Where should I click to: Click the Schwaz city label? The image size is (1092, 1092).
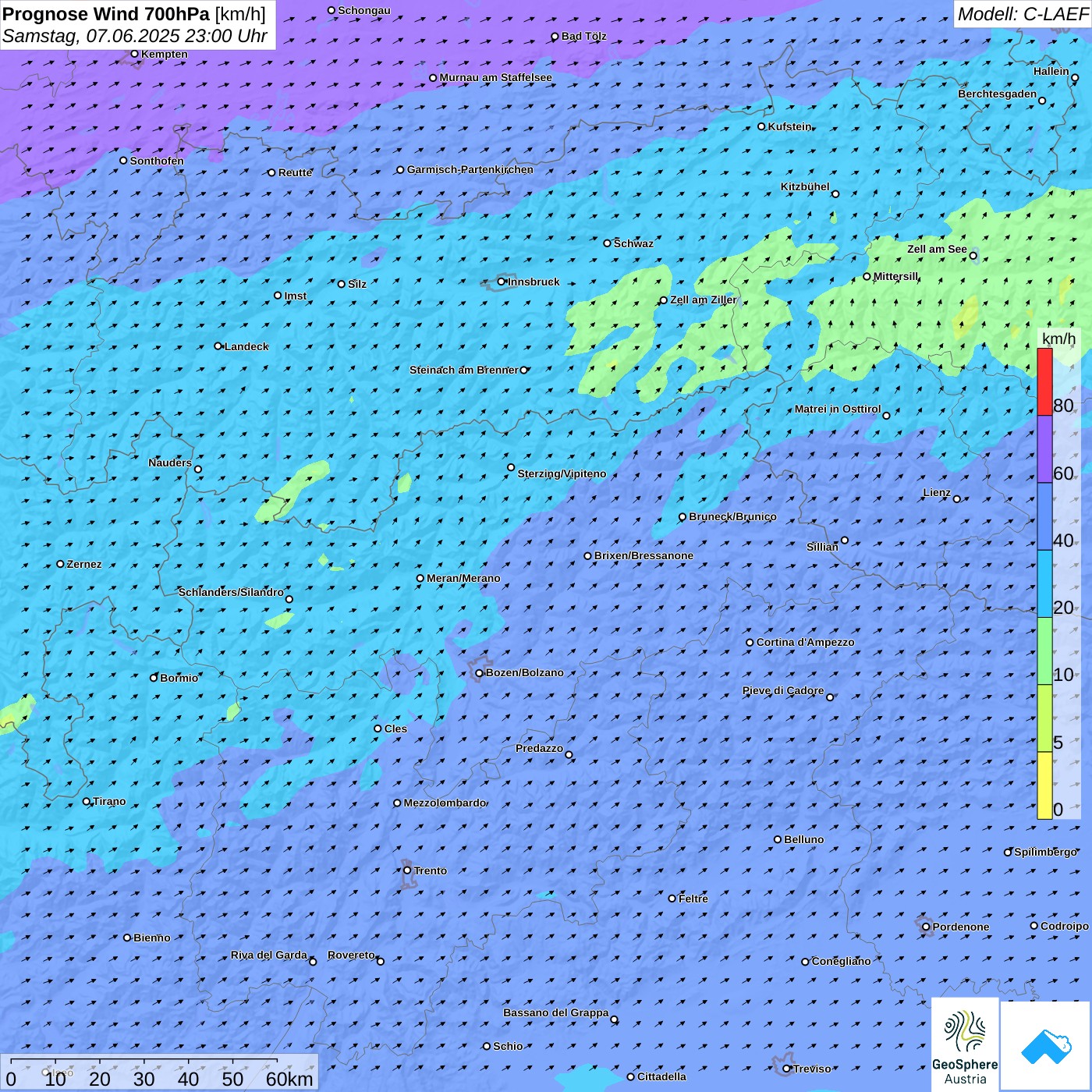tap(633, 243)
